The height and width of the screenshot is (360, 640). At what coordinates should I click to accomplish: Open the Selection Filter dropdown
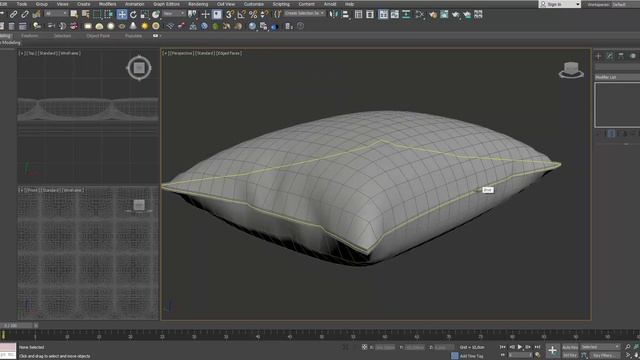click(56, 14)
